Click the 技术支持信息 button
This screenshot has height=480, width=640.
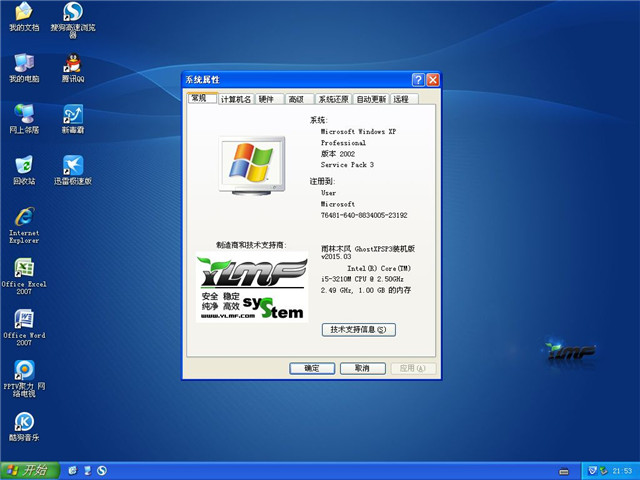coord(359,330)
